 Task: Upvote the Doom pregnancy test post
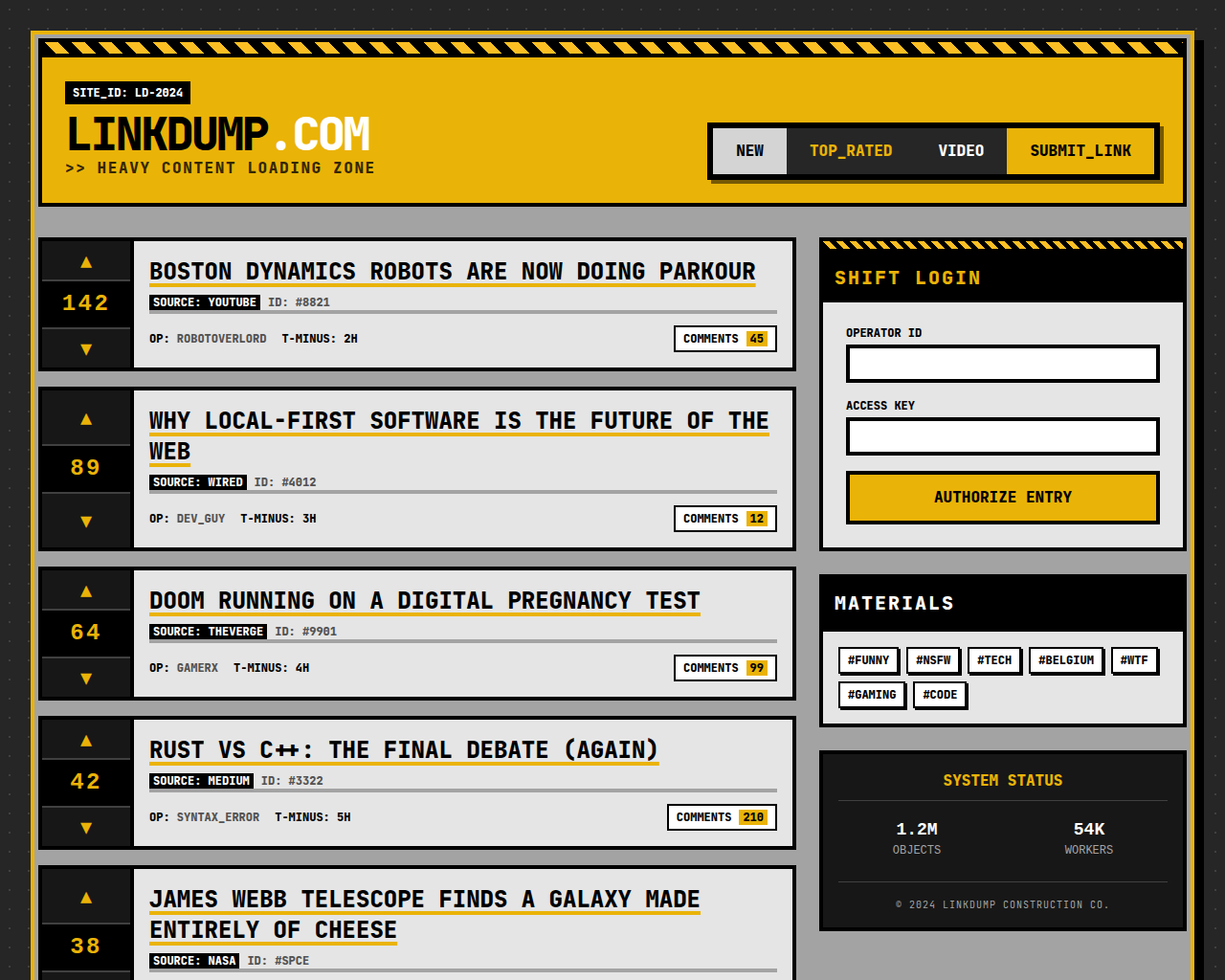[x=86, y=591]
